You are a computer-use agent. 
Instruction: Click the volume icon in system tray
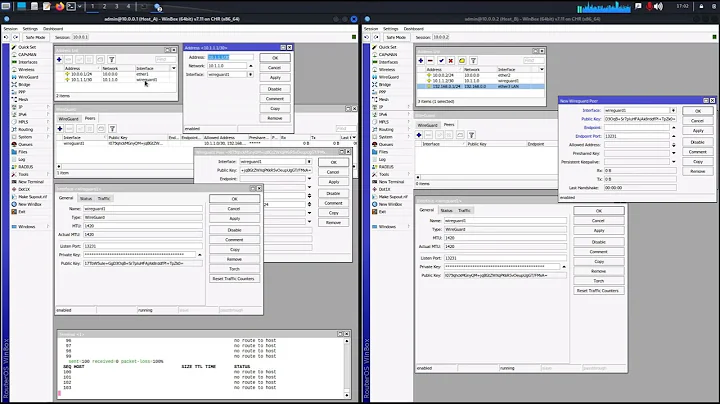[658, 6]
